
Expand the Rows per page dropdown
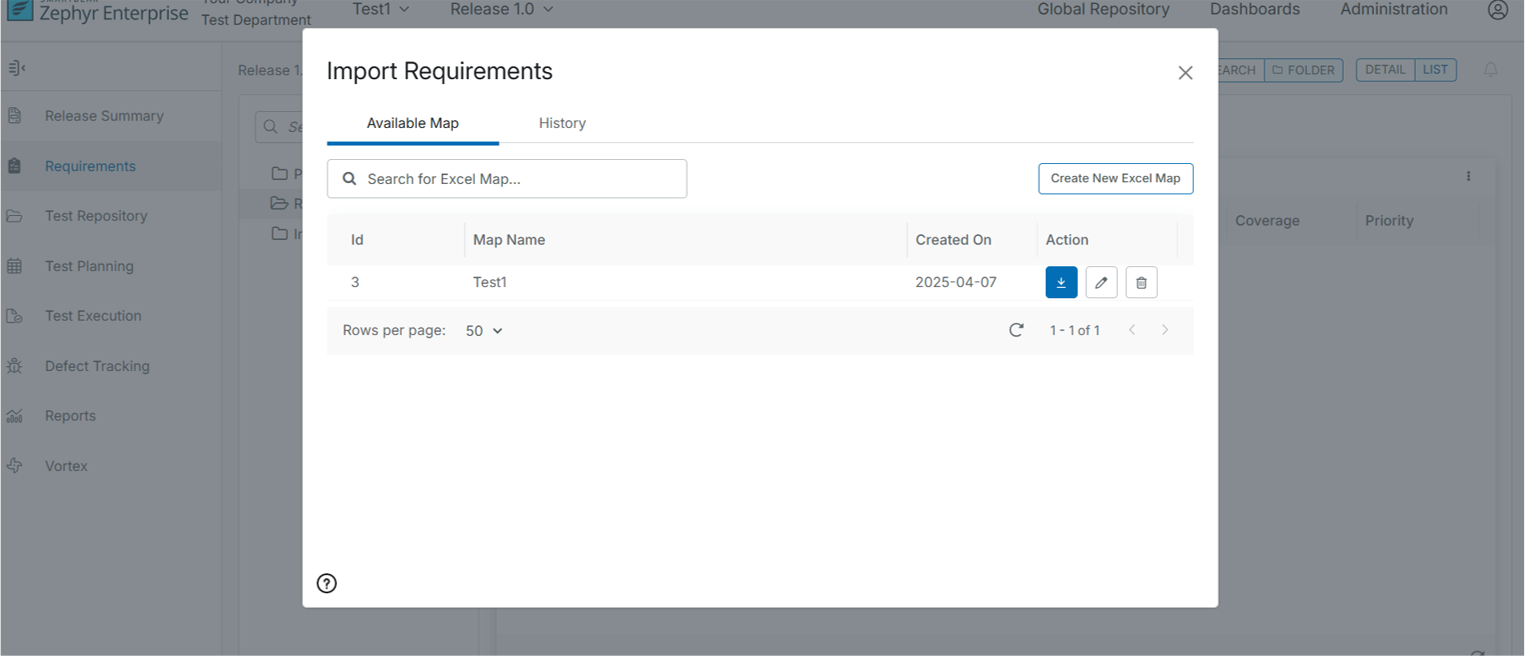pyautogui.click(x=484, y=330)
